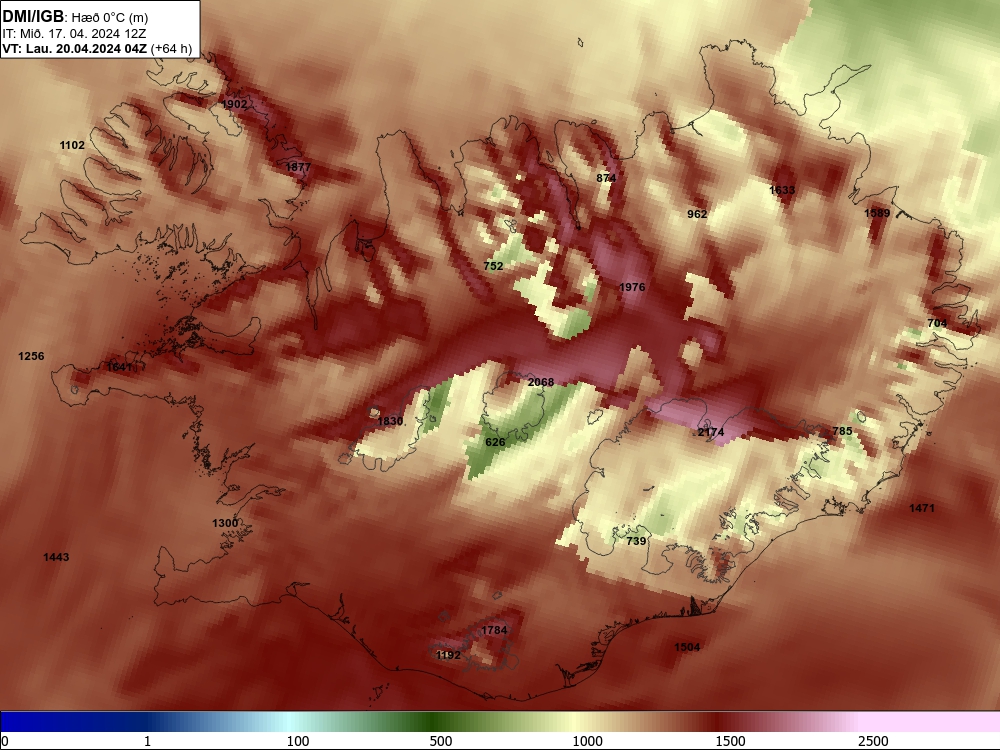Click the map value label 2068
This screenshot has width=1000, height=750.
pyautogui.click(x=541, y=382)
